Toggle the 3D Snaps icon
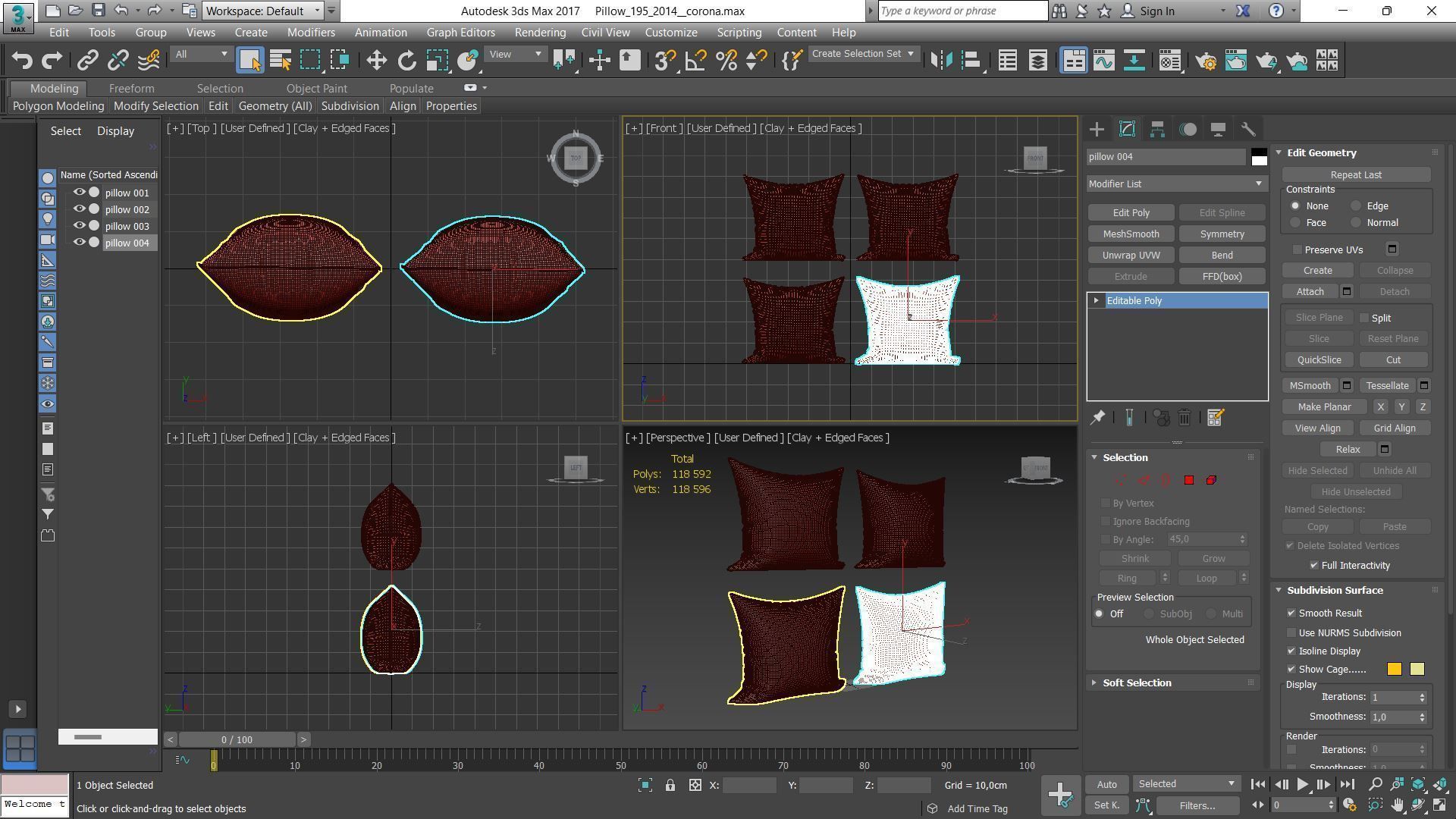 tap(665, 61)
